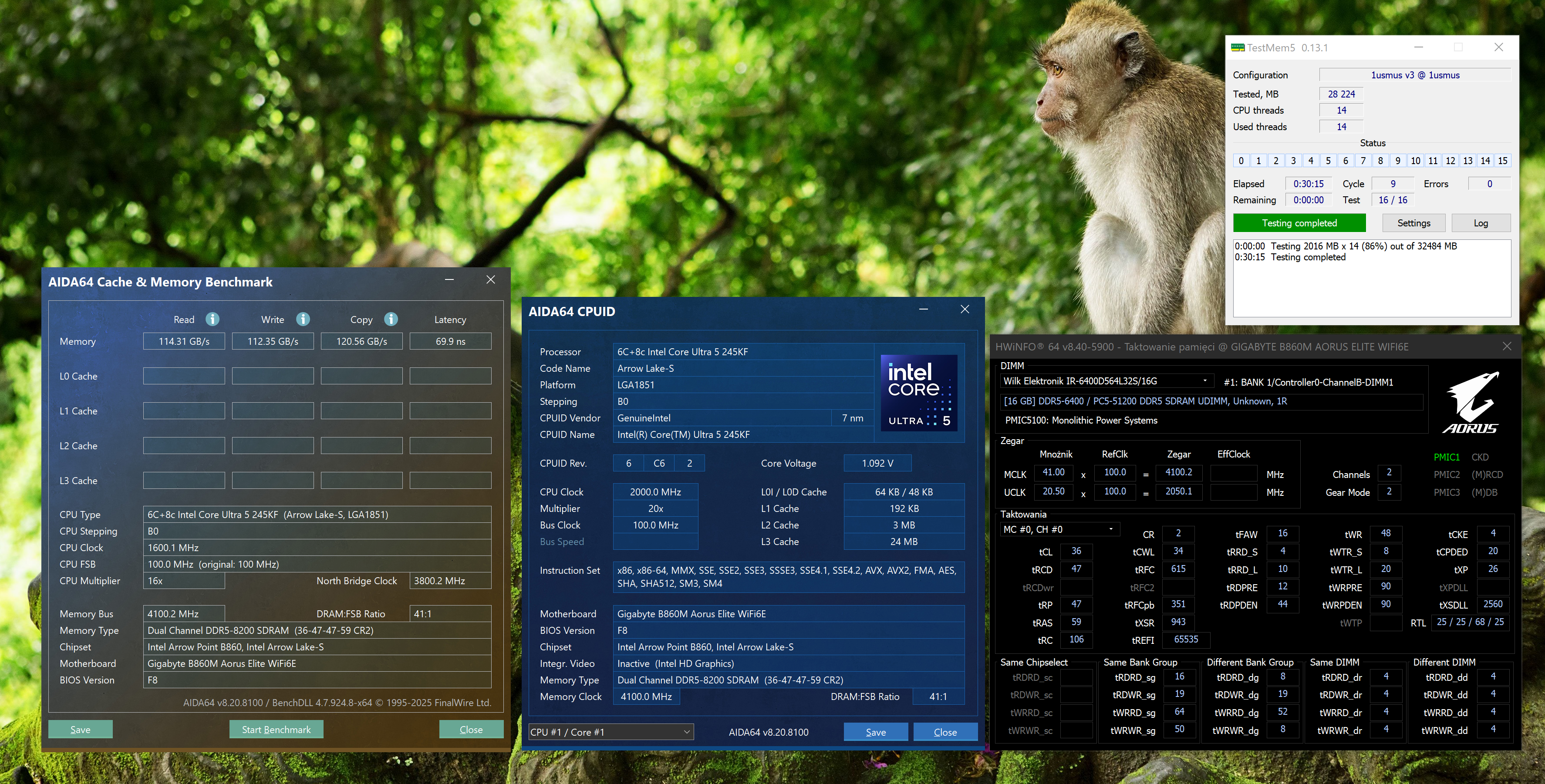Click the Copy info icon

click(x=391, y=319)
